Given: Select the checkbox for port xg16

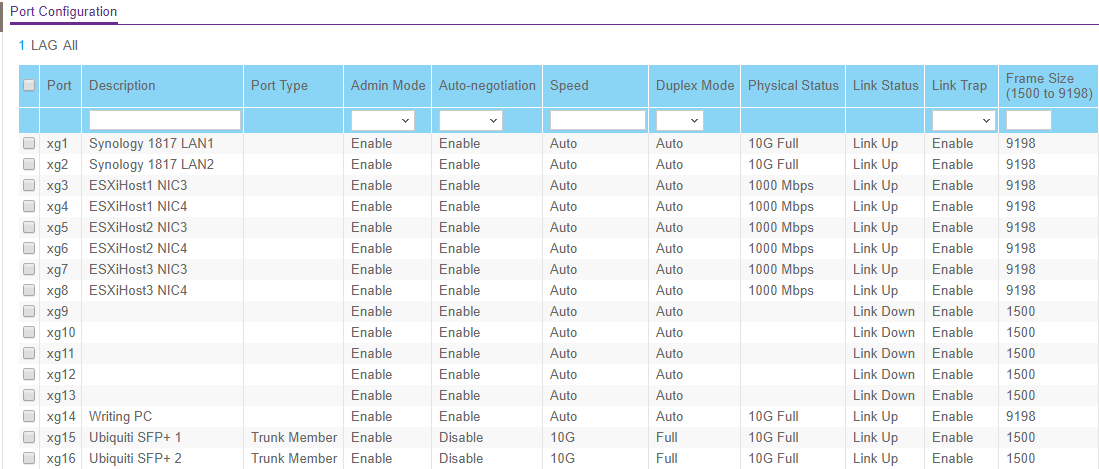Looking at the screenshot, I should click(29, 459).
